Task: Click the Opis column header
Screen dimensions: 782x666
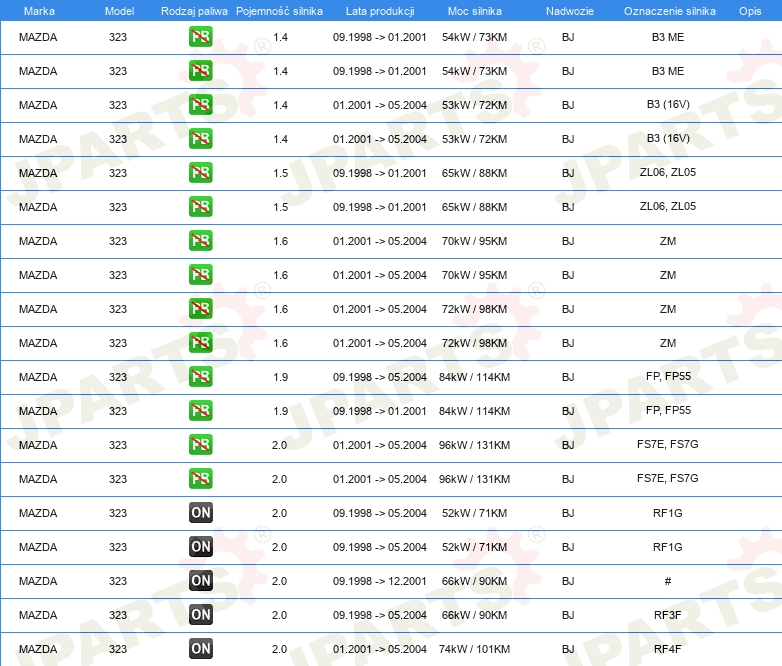Action: (x=750, y=11)
